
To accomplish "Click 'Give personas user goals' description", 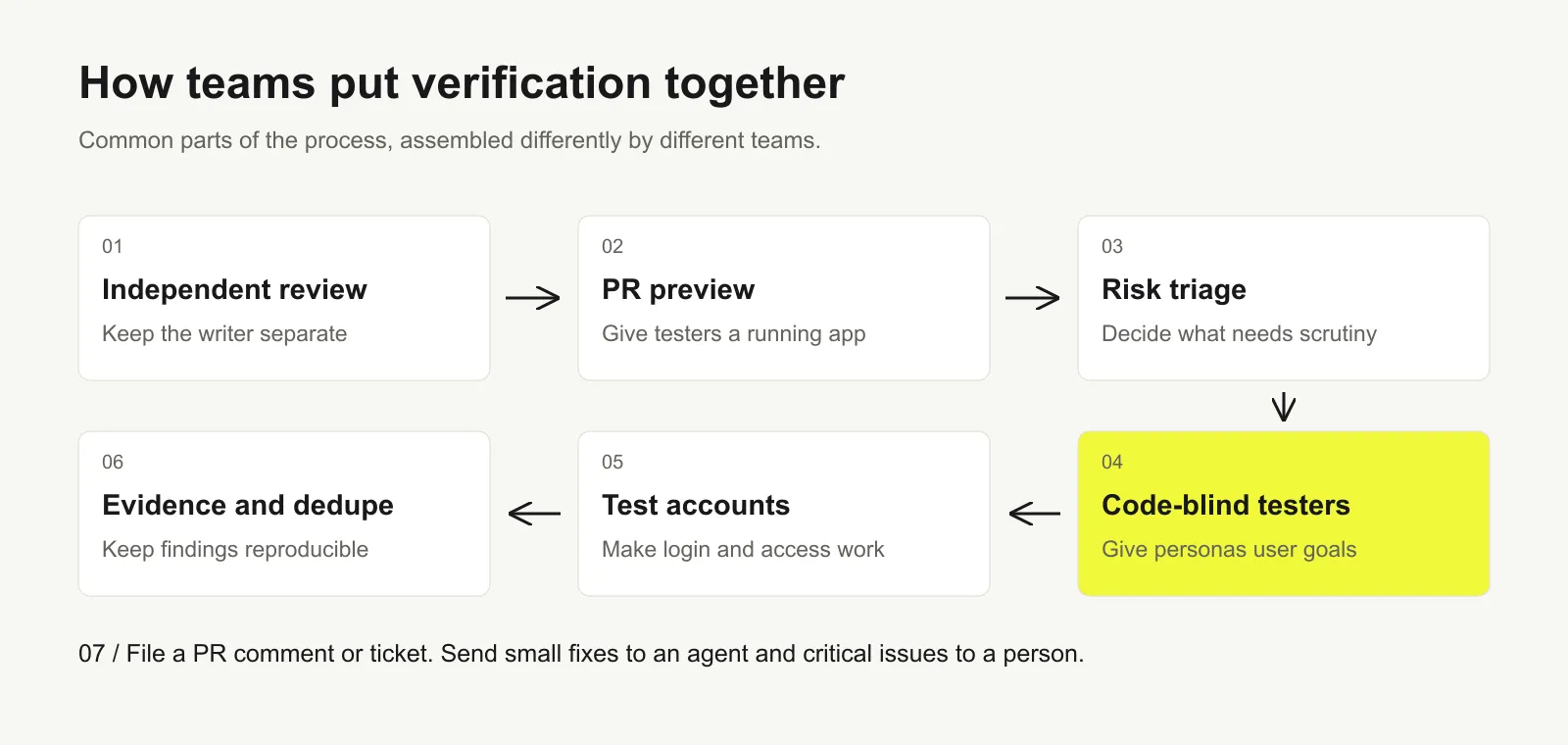I will tap(1229, 549).
